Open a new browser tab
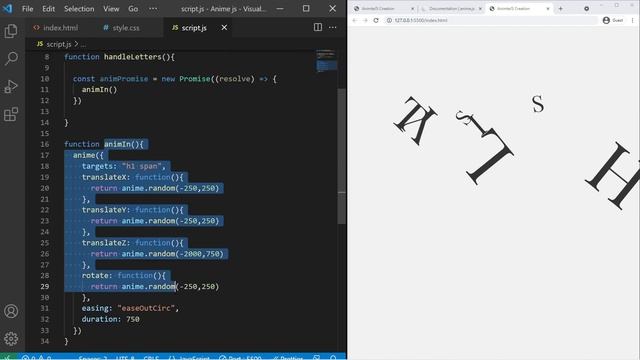The height and width of the screenshot is (360, 640). 560,9
